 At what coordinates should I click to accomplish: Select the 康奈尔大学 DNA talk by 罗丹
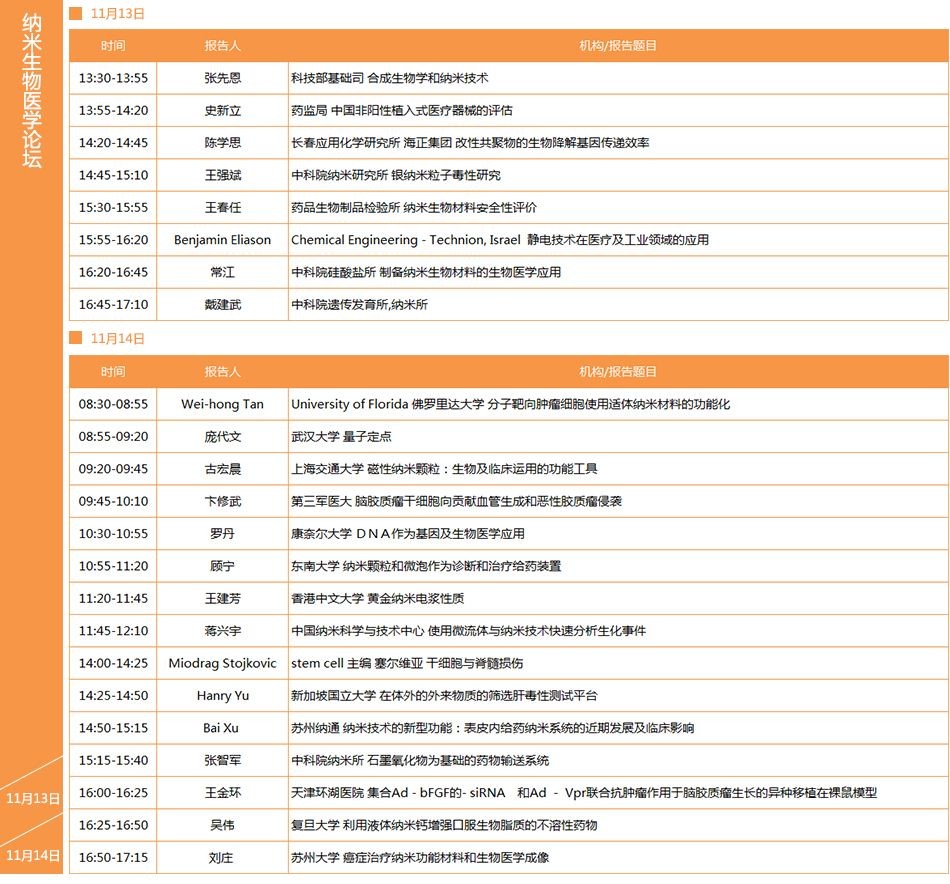tap(407, 534)
